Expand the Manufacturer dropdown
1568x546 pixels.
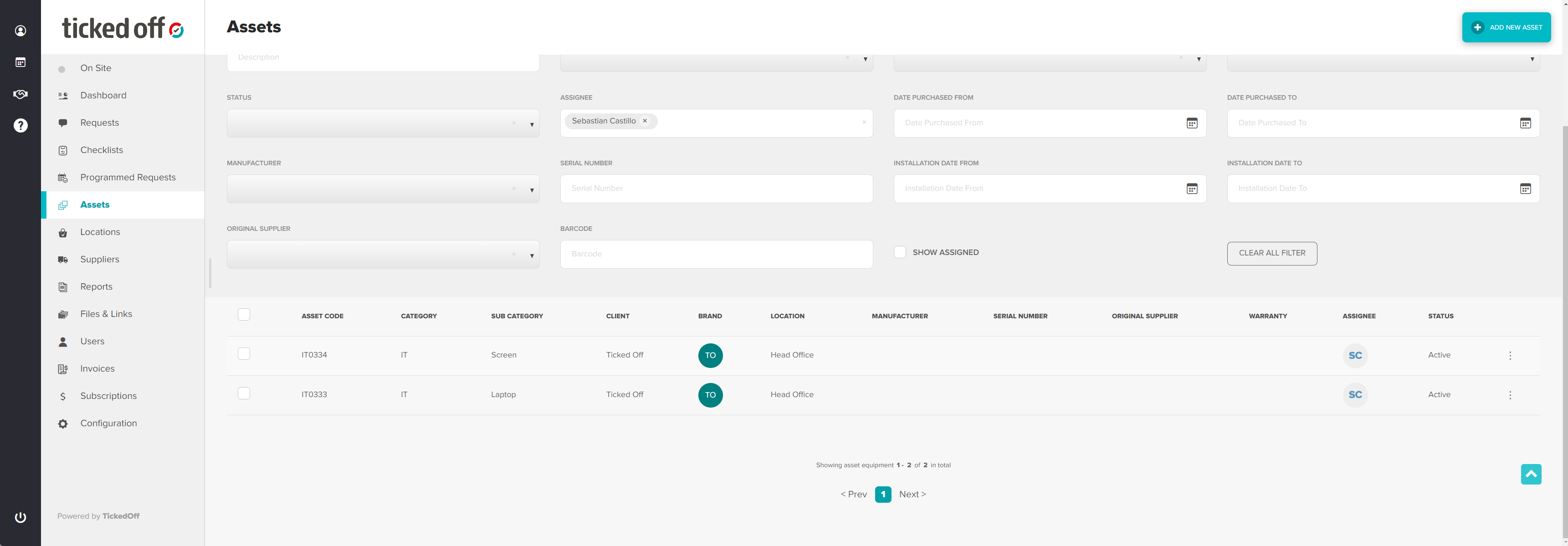click(x=531, y=190)
